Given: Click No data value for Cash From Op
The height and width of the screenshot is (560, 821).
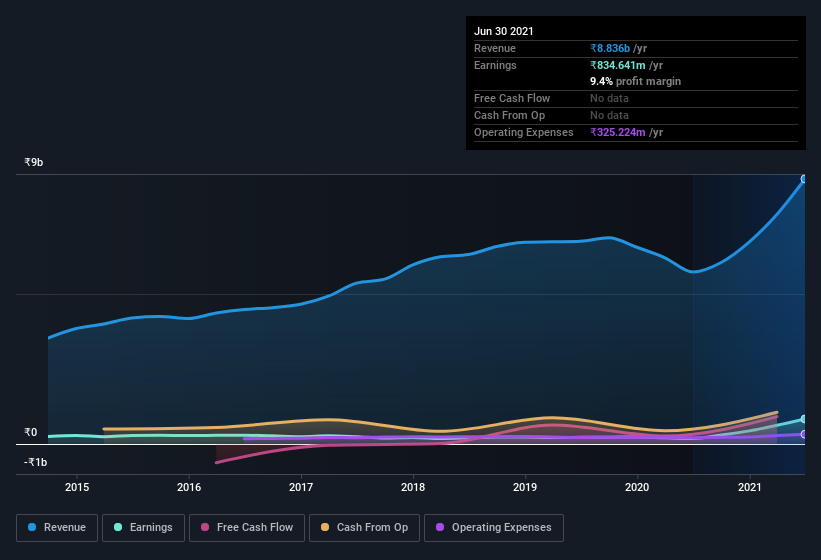Looking at the screenshot, I should [x=609, y=115].
